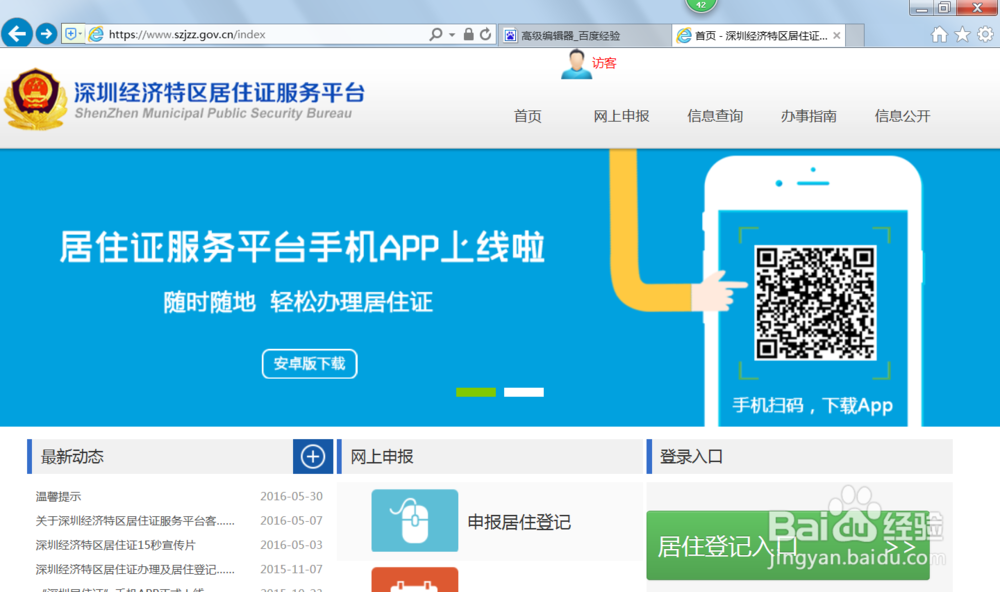Click the police badge emblem logo

coord(36,99)
